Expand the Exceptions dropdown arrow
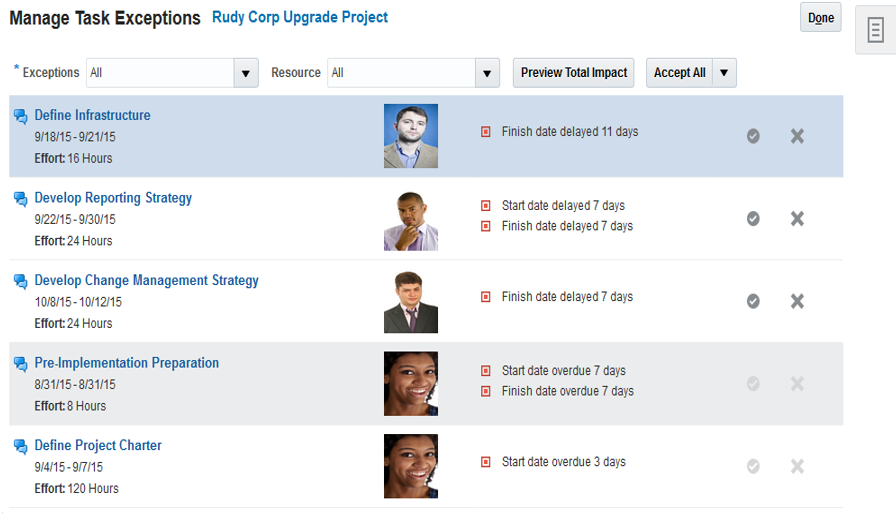This screenshot has width=896, height=527. pos(246,73)
